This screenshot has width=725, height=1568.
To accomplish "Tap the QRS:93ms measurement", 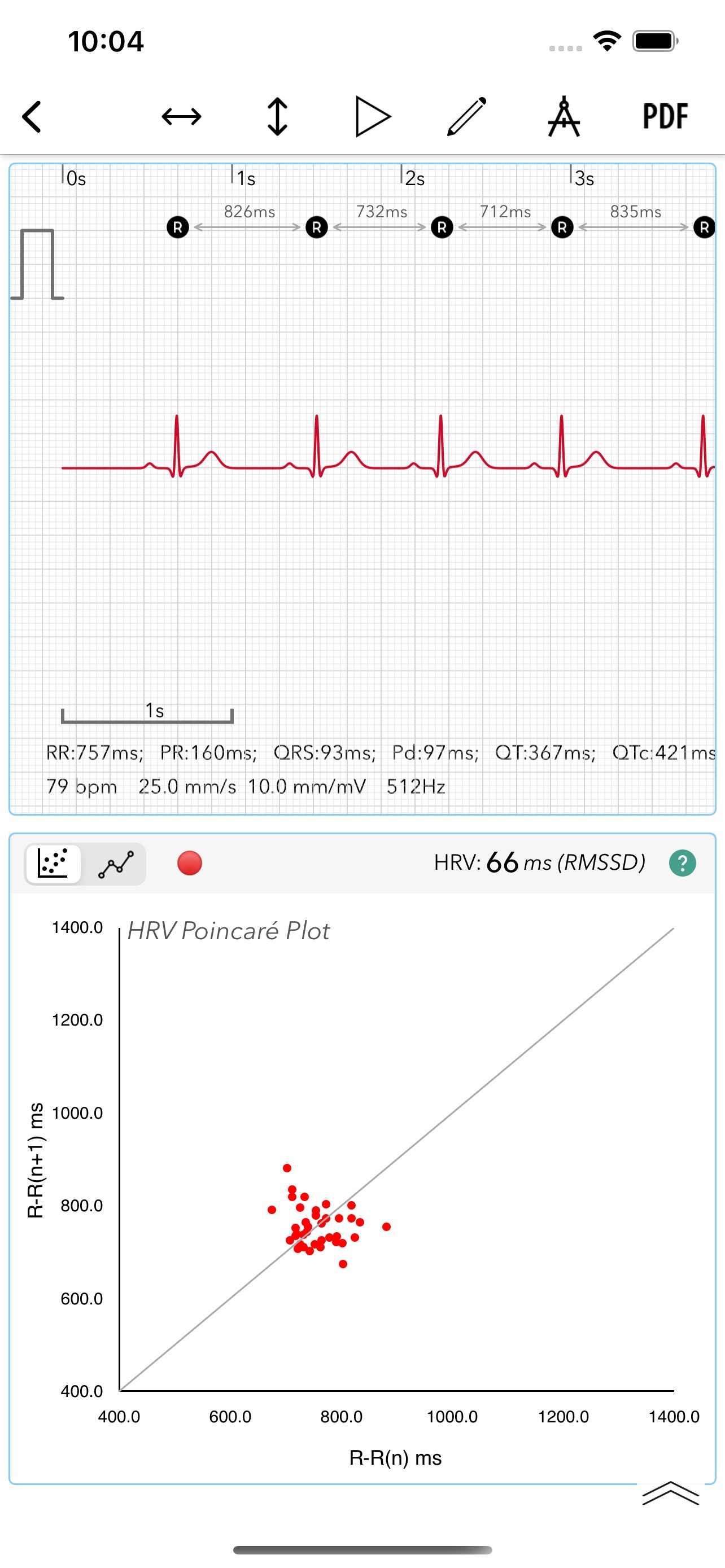I will click(325, 753).
